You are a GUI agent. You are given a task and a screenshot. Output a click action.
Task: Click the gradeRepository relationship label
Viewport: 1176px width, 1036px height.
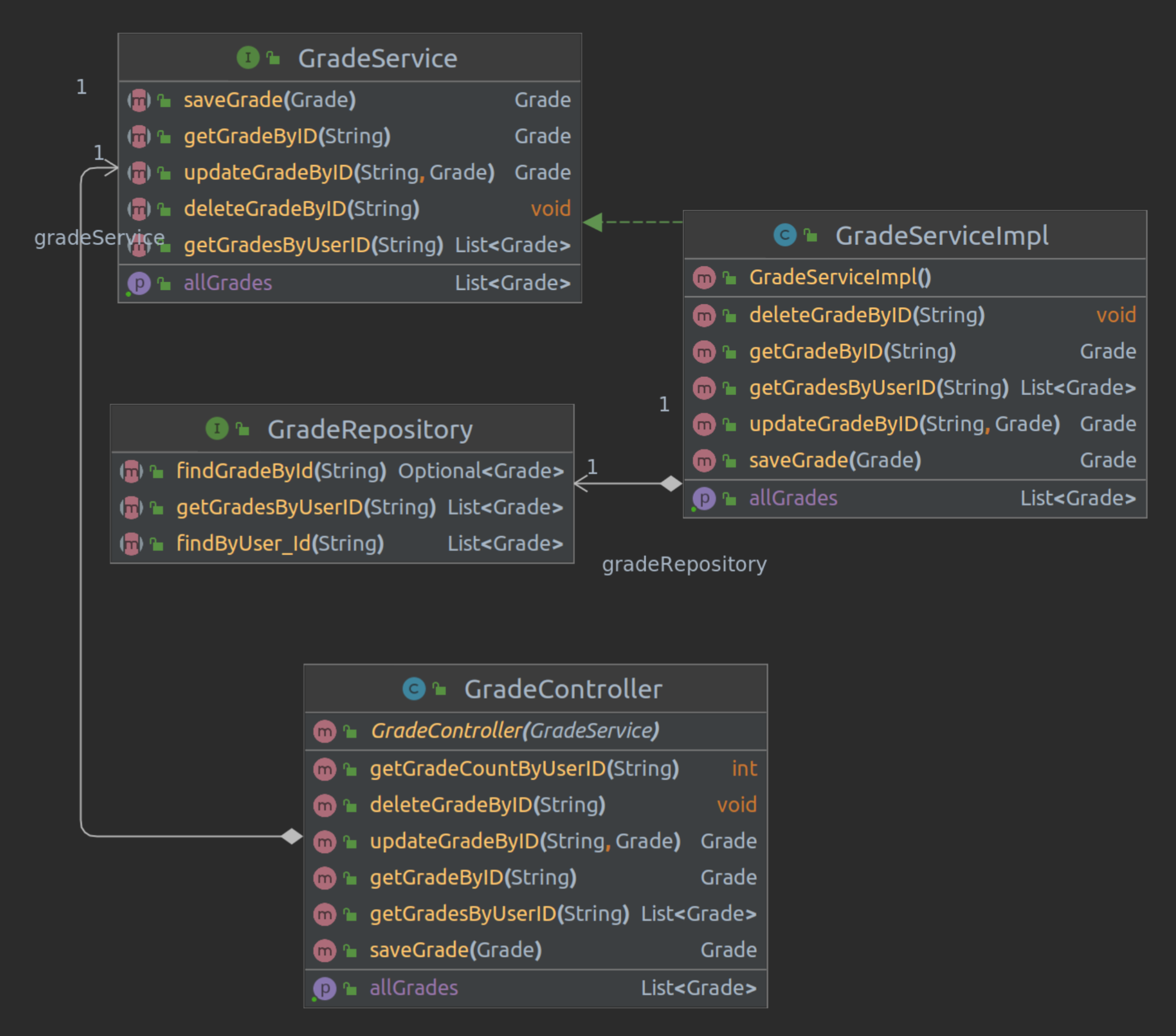684,564
